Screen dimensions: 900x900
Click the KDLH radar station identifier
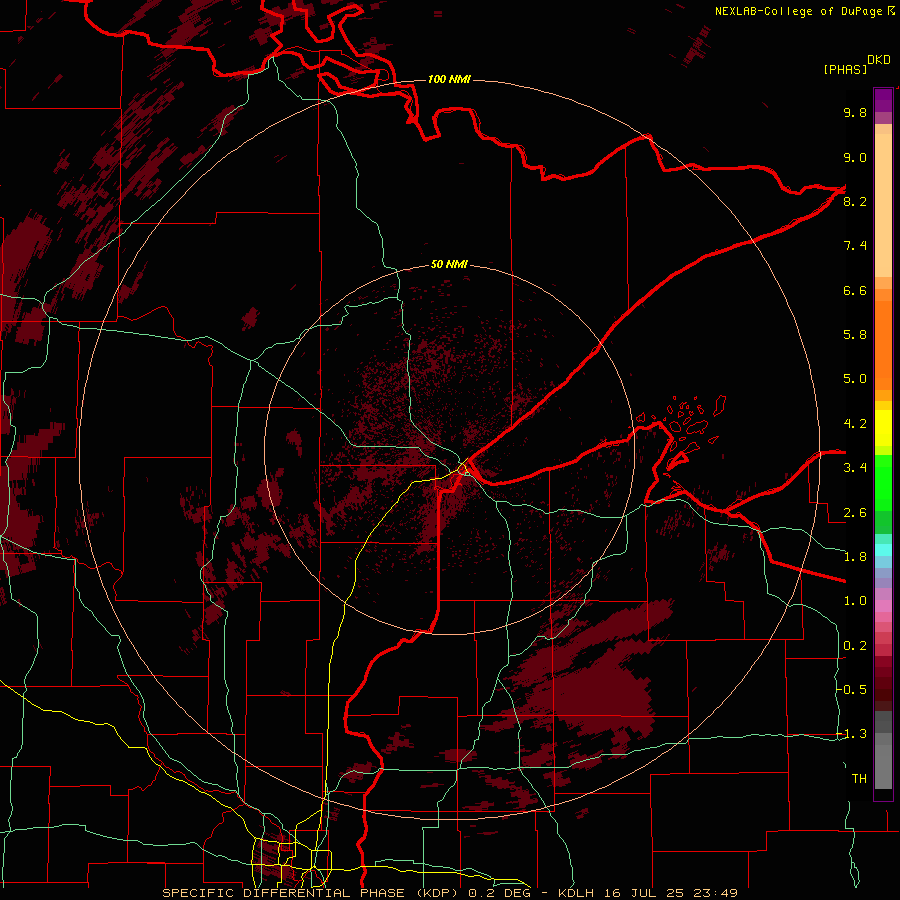pos(576,893)
